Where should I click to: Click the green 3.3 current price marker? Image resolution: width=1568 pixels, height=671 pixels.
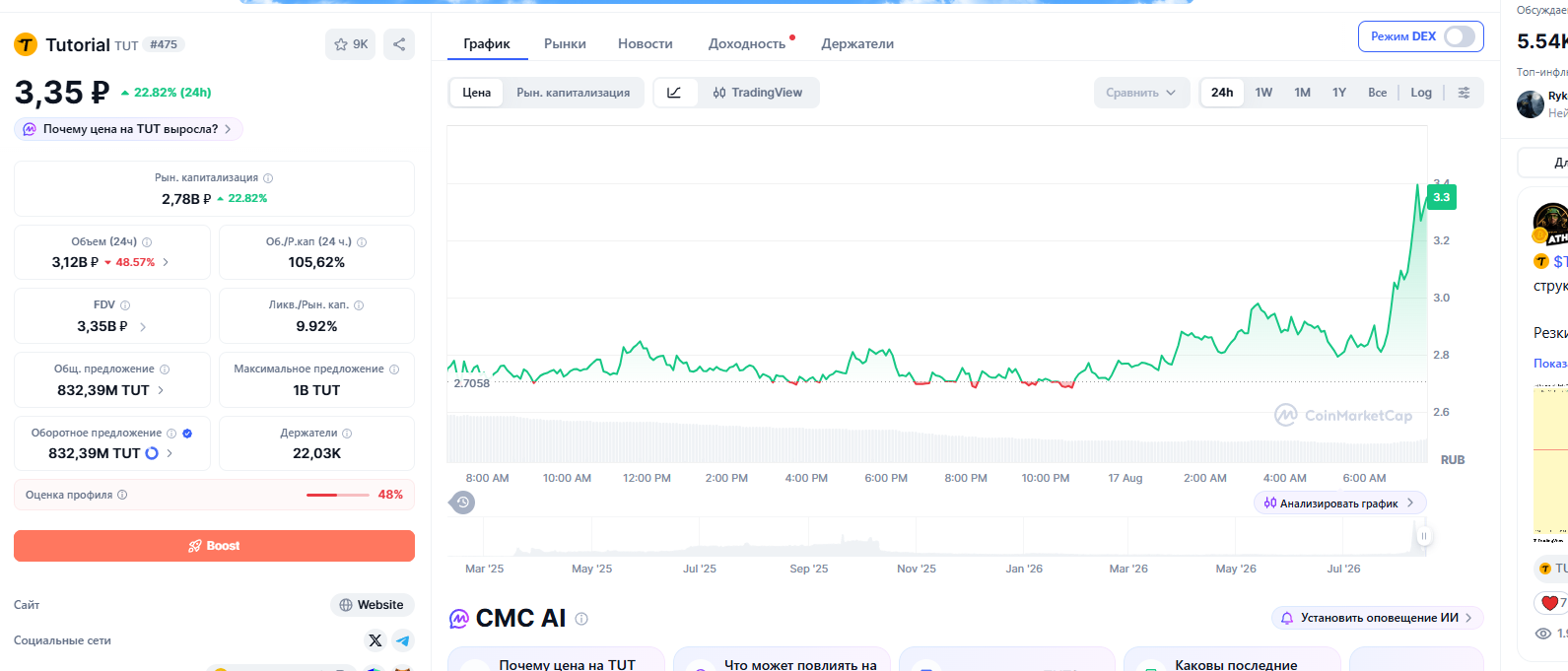click(x=1441, y=197)
